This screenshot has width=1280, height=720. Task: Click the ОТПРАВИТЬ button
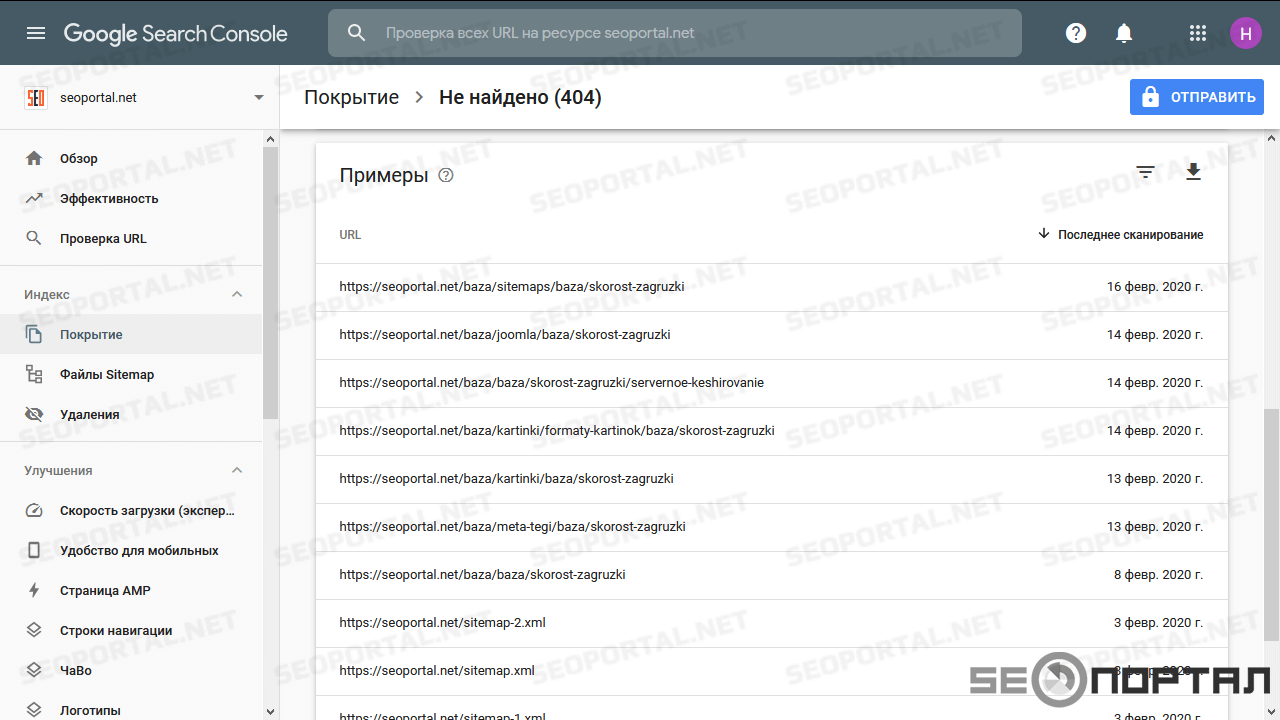click(x=1196, y=97)
